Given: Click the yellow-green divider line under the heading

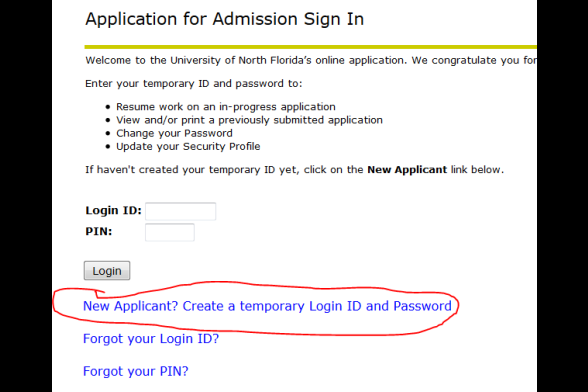Looking at the screenshot, I should click(310, 47).
